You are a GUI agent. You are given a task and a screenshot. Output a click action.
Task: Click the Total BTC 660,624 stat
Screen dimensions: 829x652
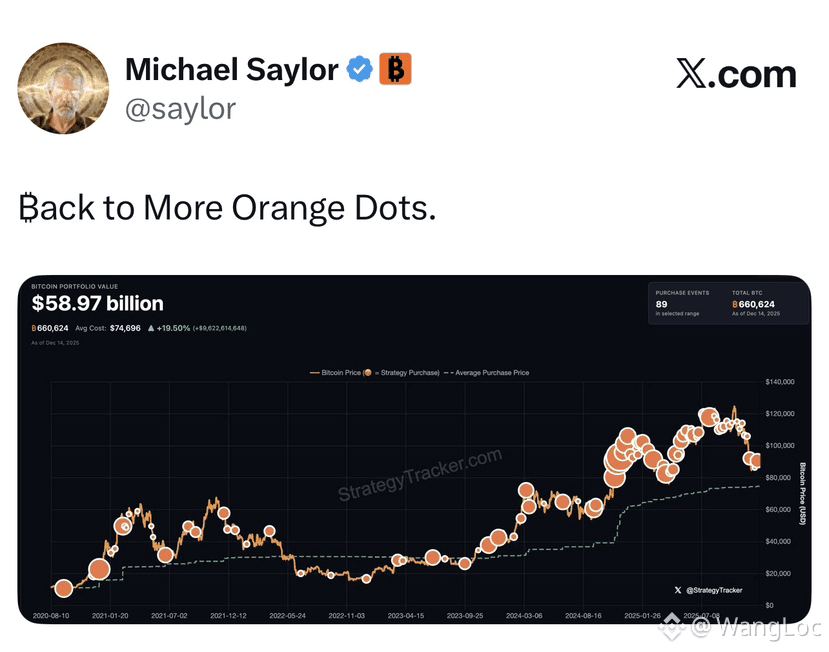(x=756, y=304)
